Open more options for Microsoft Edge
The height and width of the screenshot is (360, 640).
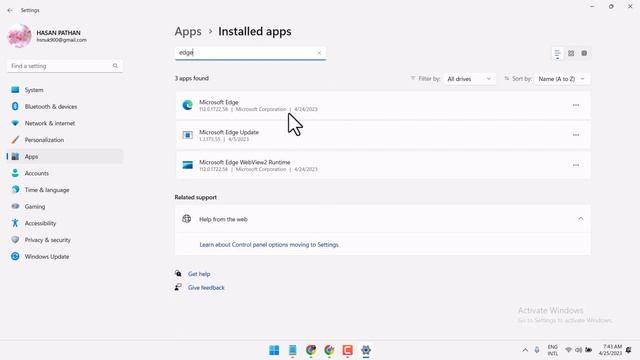click(576, 105)
